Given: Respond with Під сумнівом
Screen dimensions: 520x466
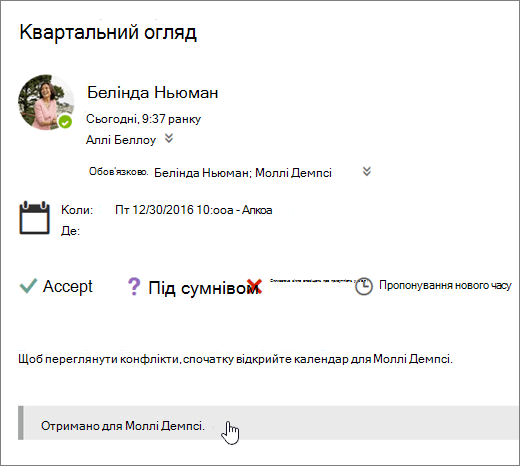Looking at the screenshot, I should [x=203, y=288].
